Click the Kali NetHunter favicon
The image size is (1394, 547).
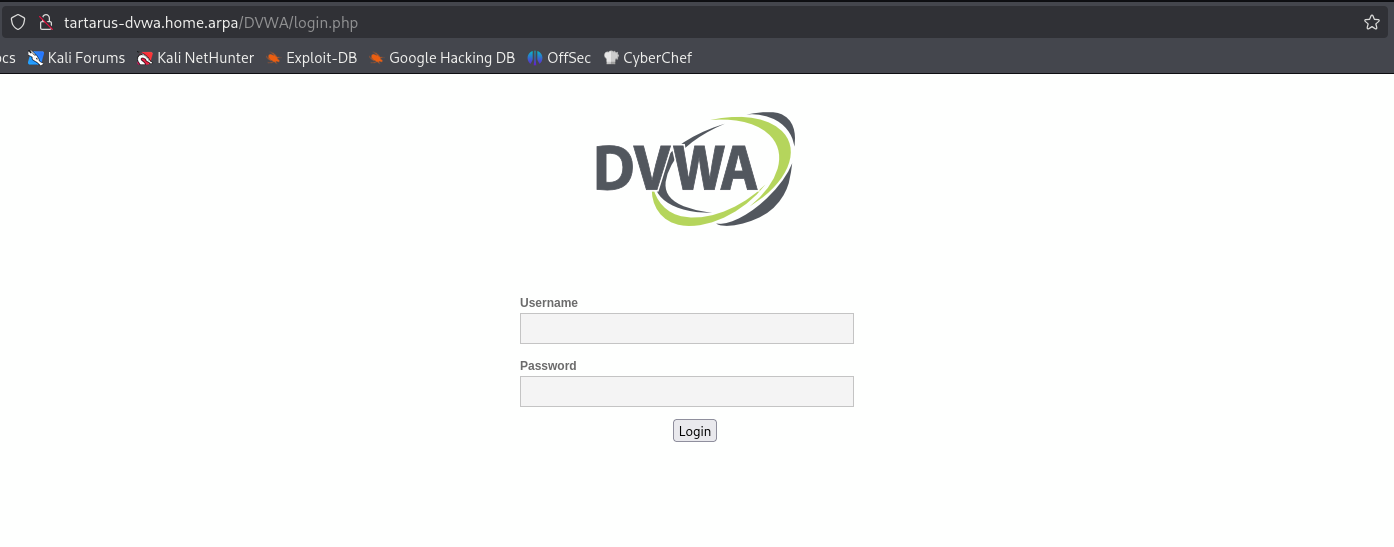pos(145,58)
